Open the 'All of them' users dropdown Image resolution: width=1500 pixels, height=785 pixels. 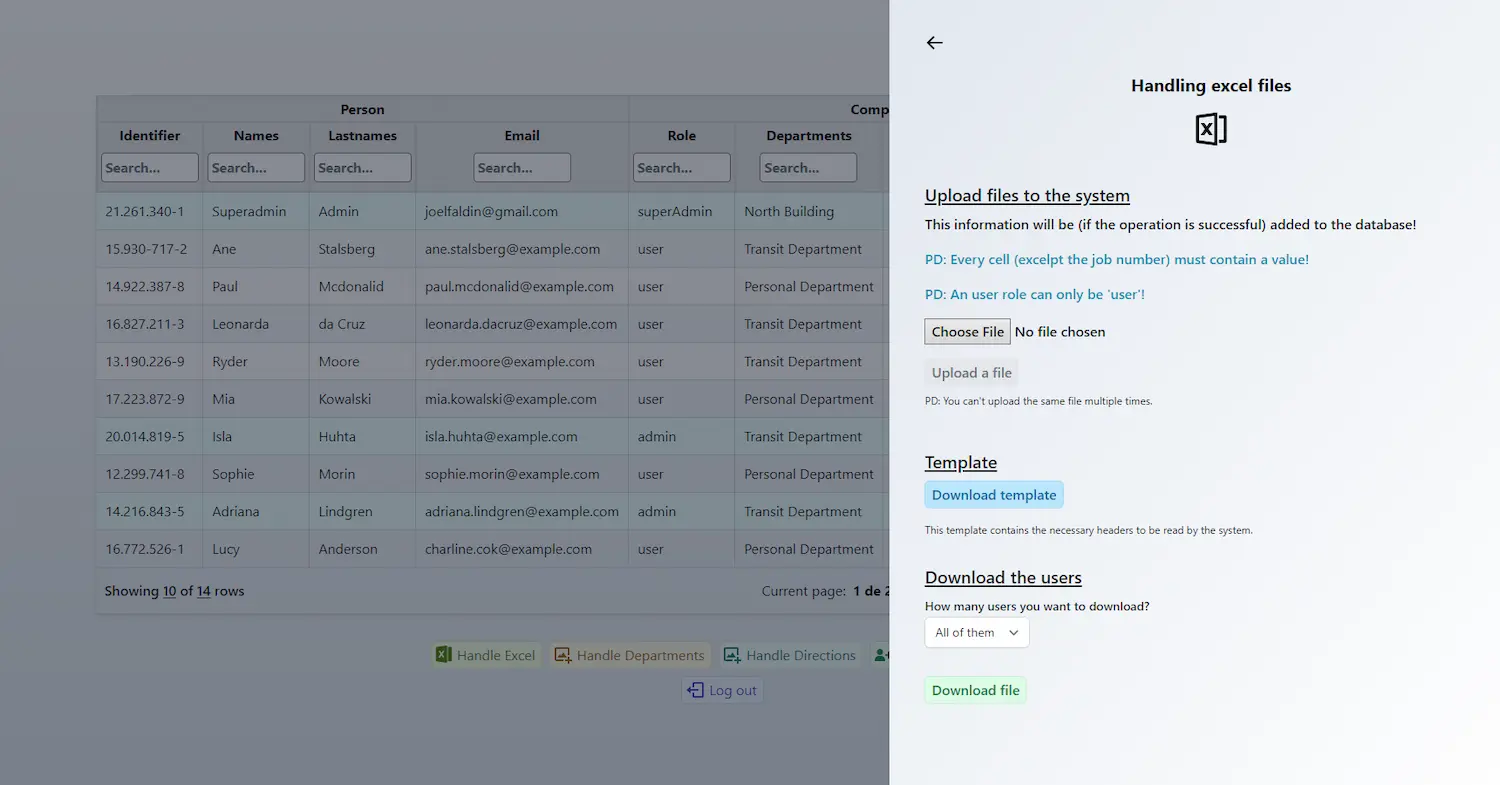pyautogui.click(x=976, y=632)
